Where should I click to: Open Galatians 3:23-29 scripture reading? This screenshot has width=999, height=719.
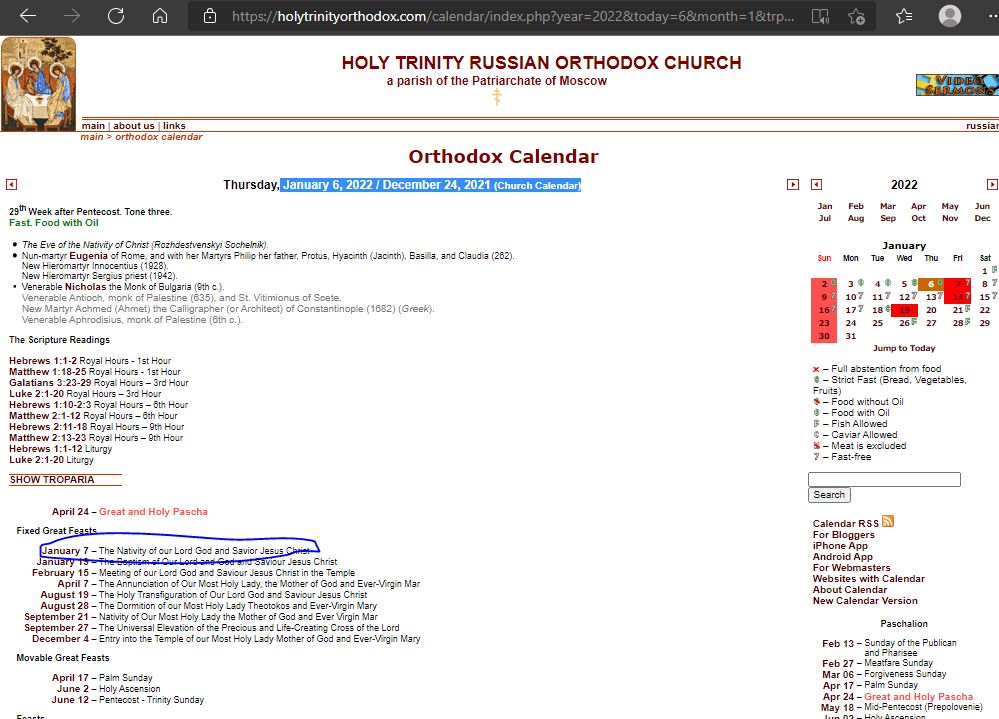50,383
